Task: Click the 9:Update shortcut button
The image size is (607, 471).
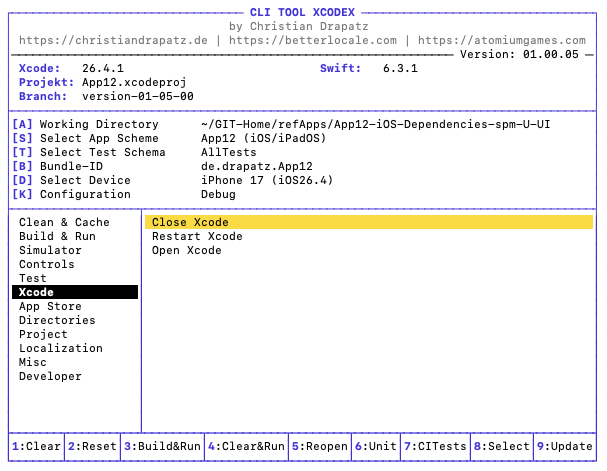Action: 565,446
